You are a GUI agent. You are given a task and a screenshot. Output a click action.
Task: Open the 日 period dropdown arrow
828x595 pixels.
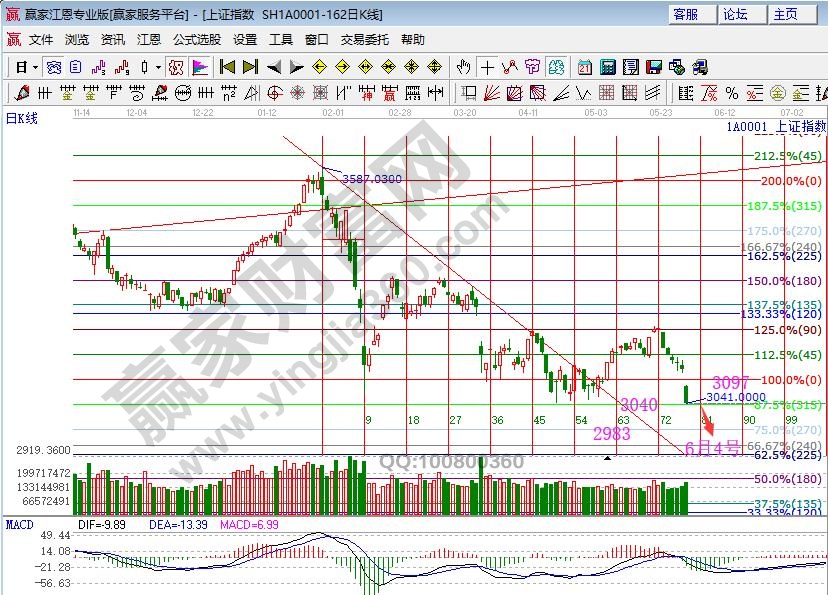tap(35, 67)
